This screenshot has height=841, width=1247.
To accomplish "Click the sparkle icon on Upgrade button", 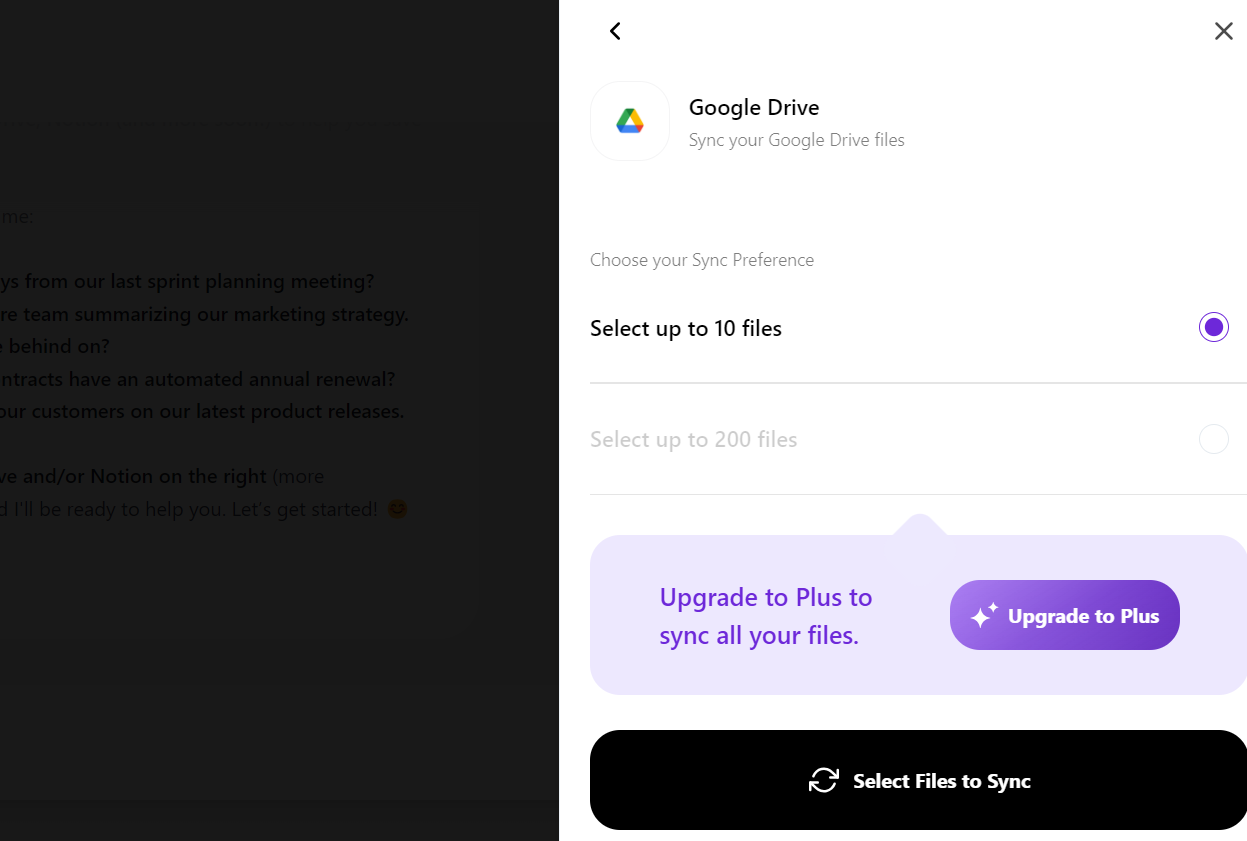I will [x=984, y=615].
